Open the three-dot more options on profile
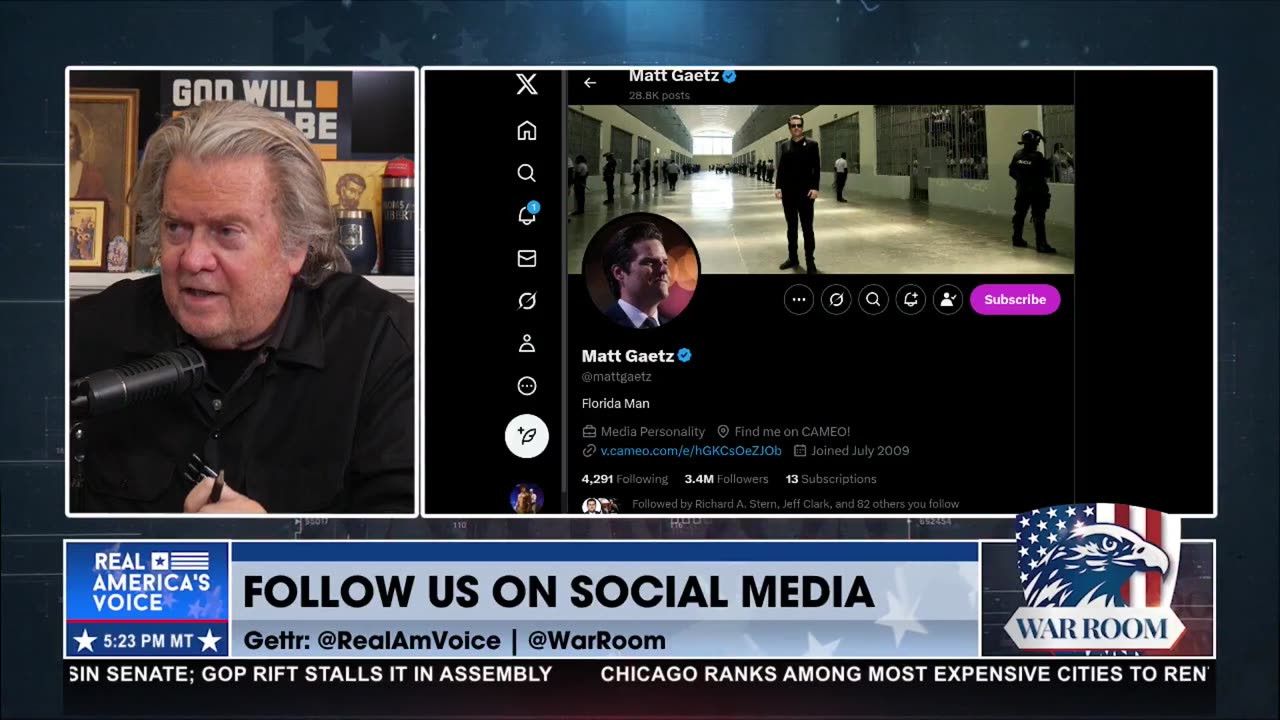Screen dimensions: 1280x720 click(x=799, y=299)
